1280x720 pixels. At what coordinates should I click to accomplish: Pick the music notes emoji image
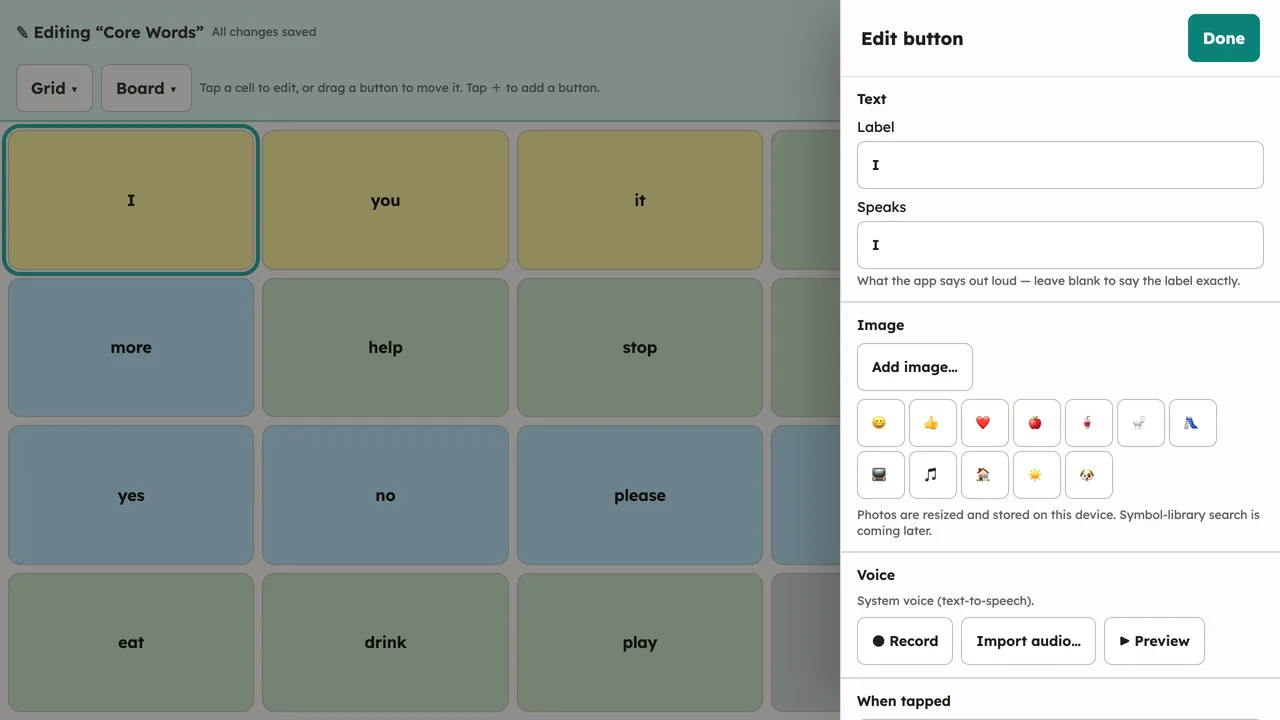tap(933, 475)
